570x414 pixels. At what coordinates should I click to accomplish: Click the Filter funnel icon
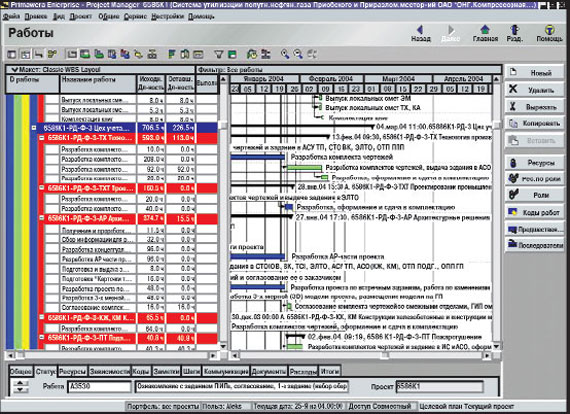pyautogui.click(x=218, y=55)
